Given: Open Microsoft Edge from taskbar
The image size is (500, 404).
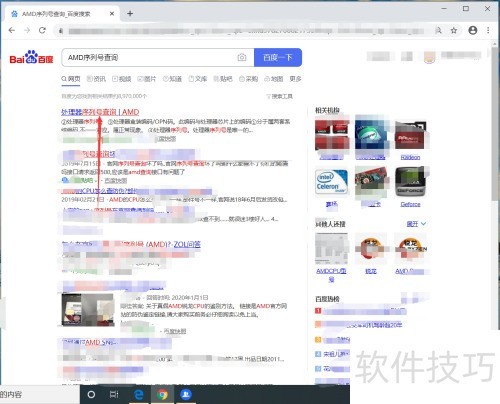Looking at the screenshot, I should (138, 395).
